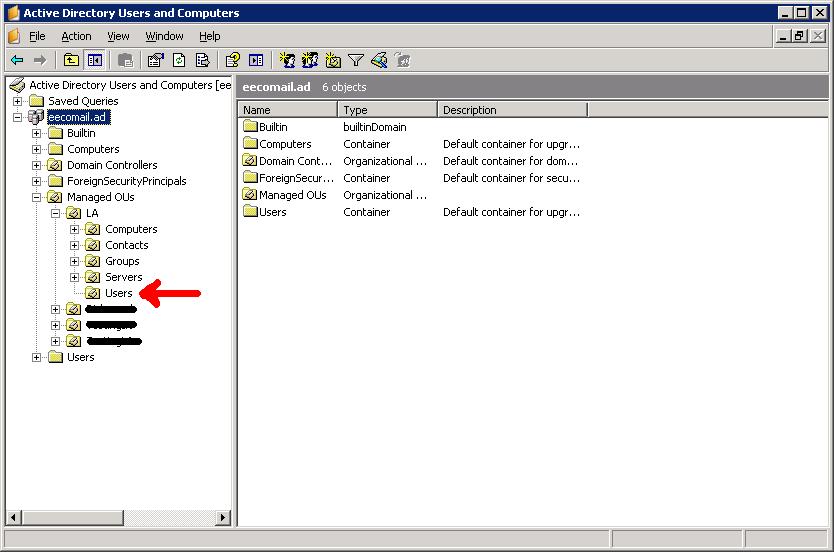Expand the Servers node under LA
This screenshot has width=834, height=552.
click(74, 277)
